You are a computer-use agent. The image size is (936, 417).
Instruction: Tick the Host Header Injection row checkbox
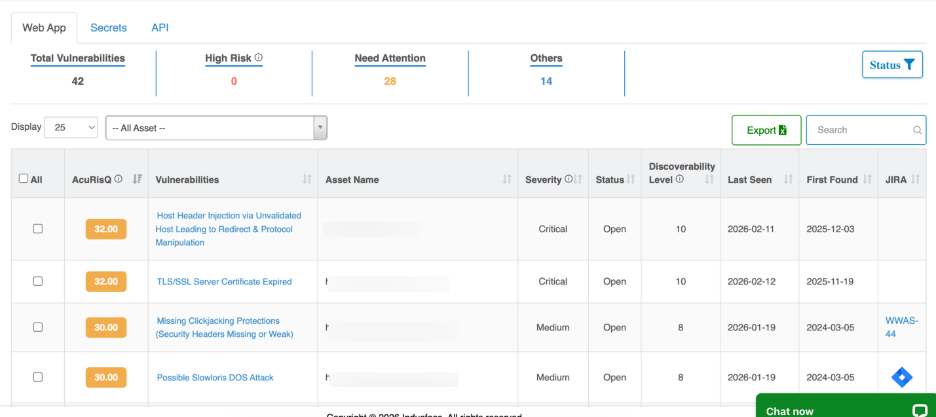point(38,229)
